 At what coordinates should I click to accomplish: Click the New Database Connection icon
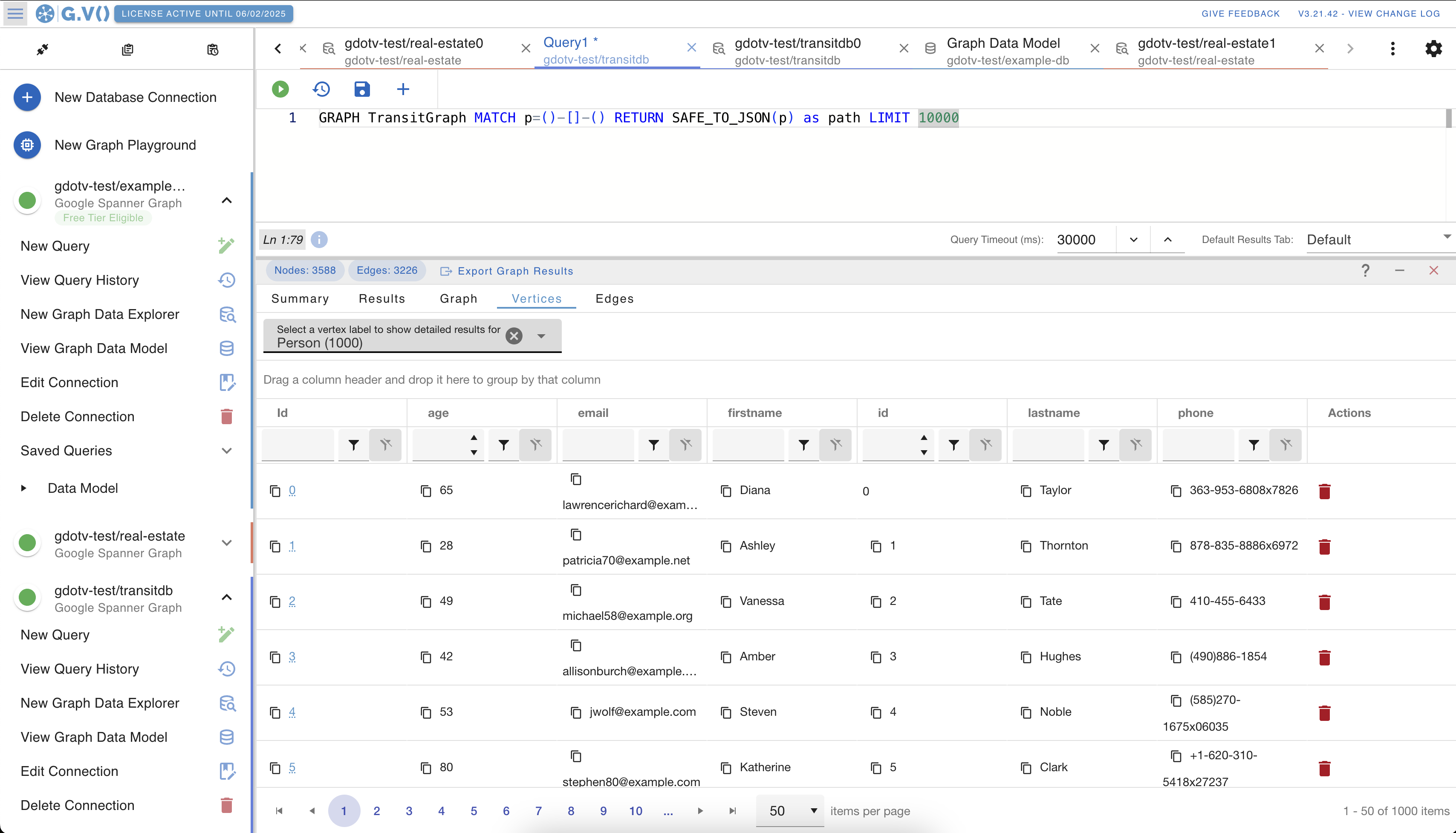click(27, 97)
